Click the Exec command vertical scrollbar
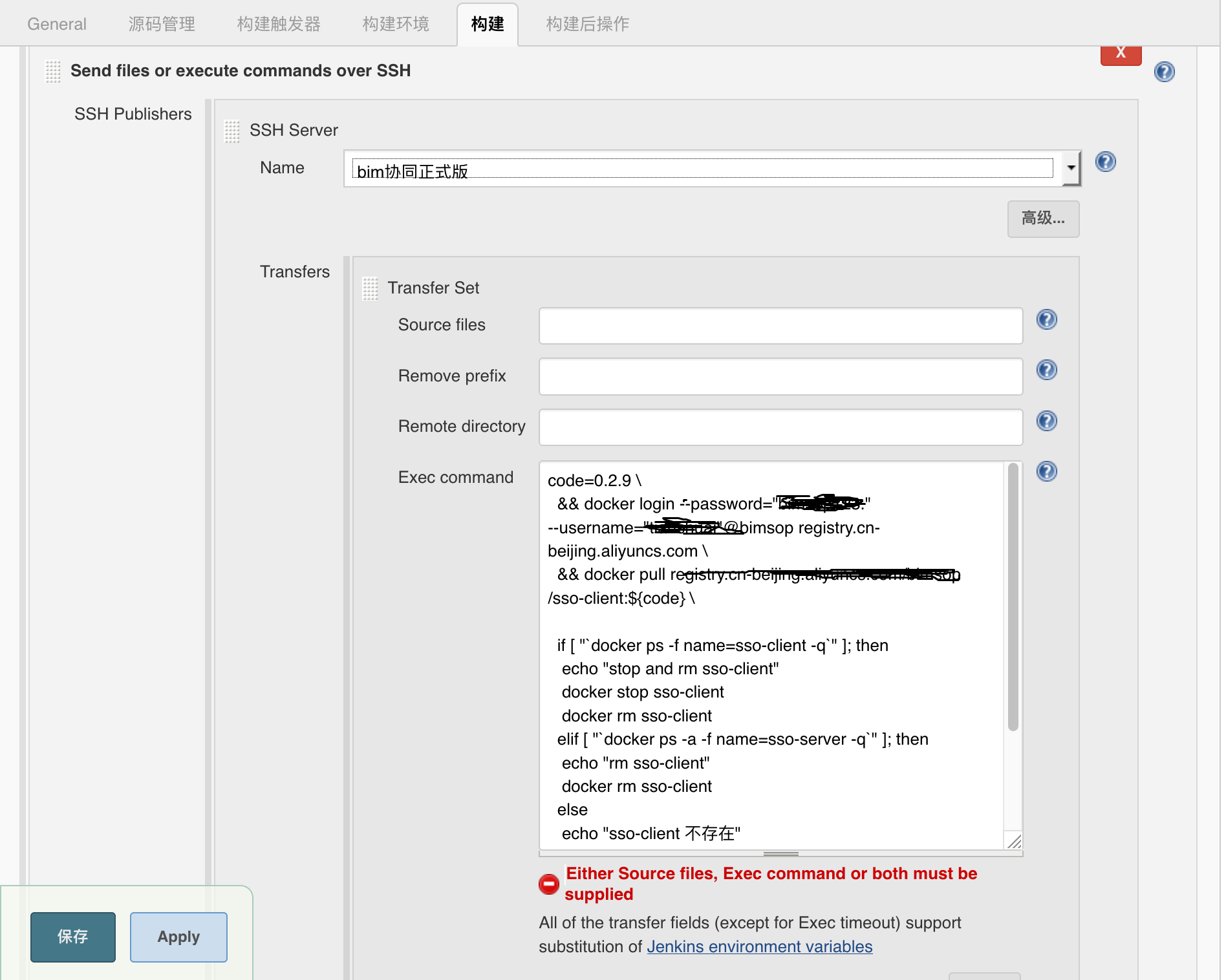Screen dimensions: 1226x980 [x=1013, y=597]
